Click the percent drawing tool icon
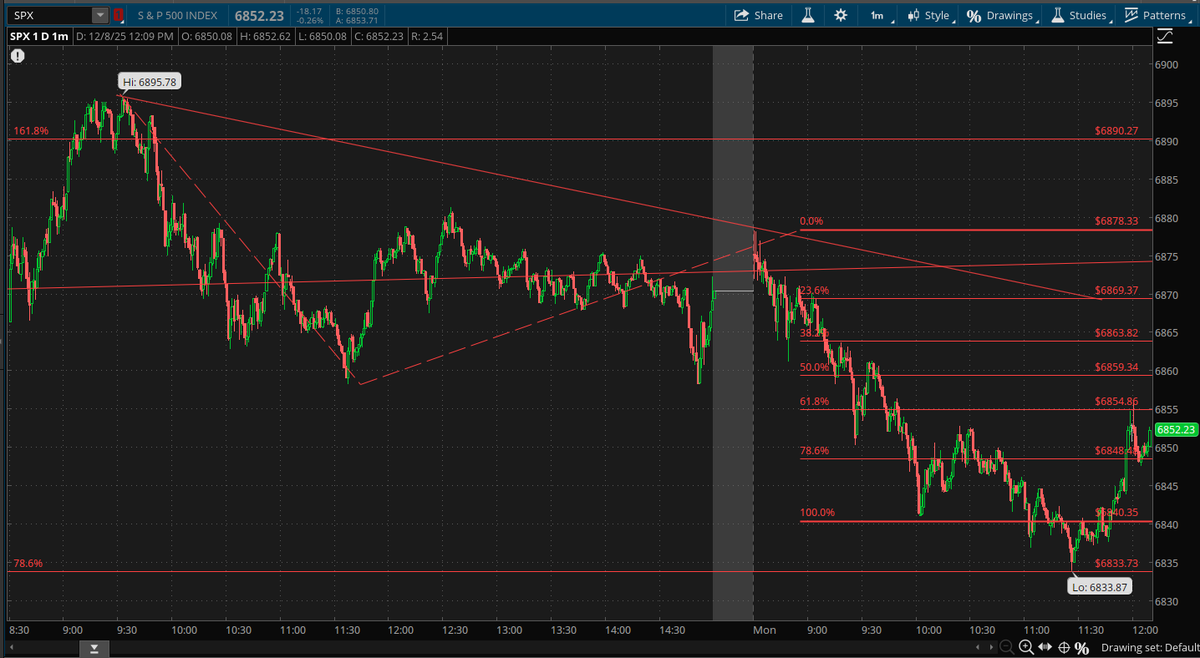The width and height of the screenshot is (1200, 658). [1081, 648]
